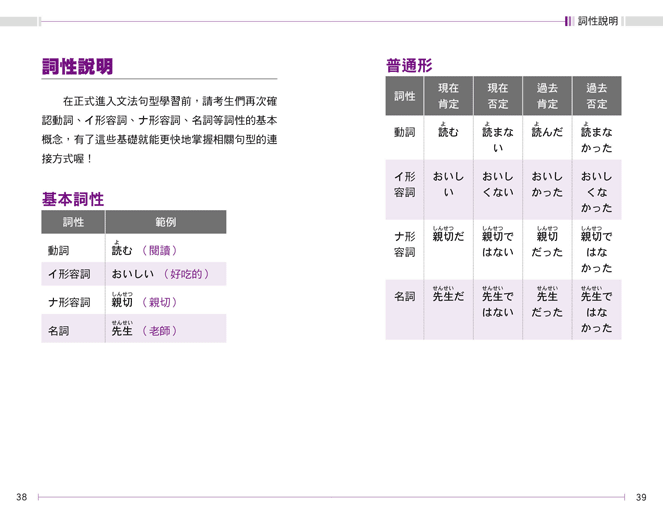Click ナ形容詞 row label in 基本詞性 table
This screenshot has height=516, width=663.
pos(69,302)
